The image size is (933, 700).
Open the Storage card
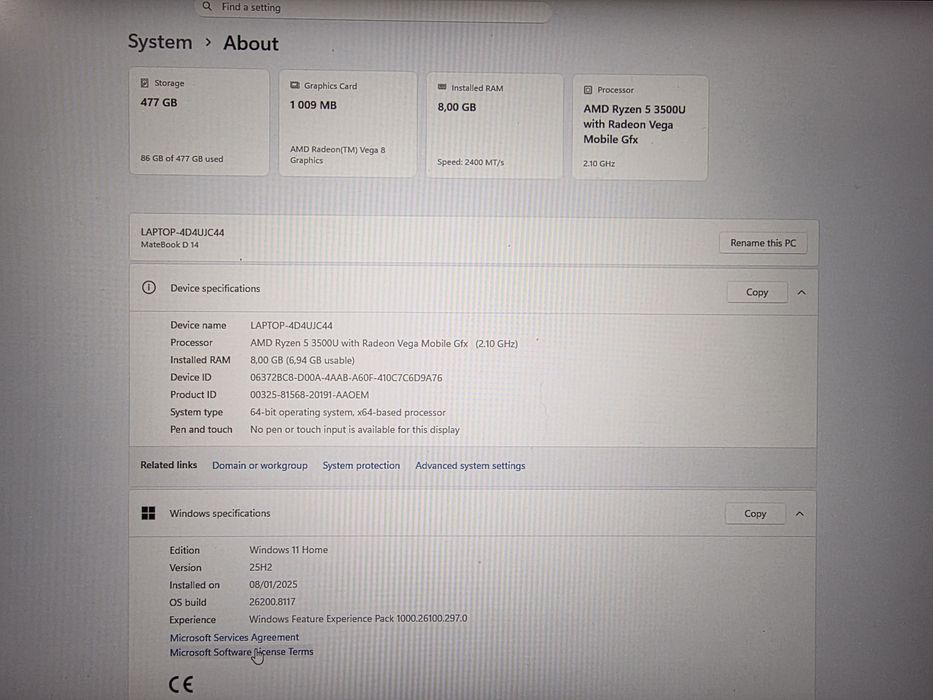click(x=199, y=121)
